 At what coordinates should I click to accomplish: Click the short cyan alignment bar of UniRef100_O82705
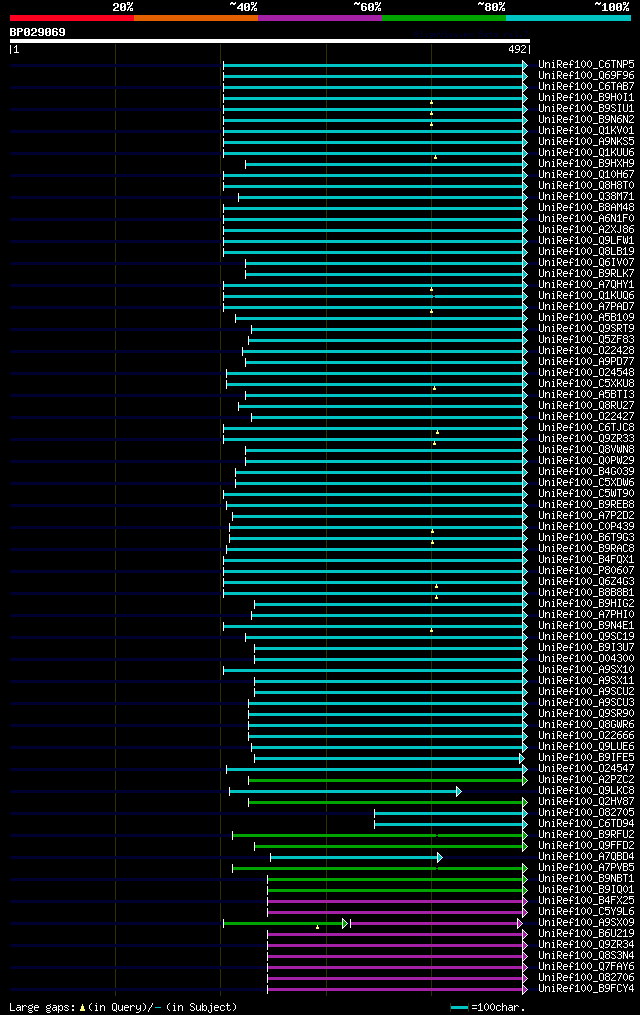tap(450, 814)
